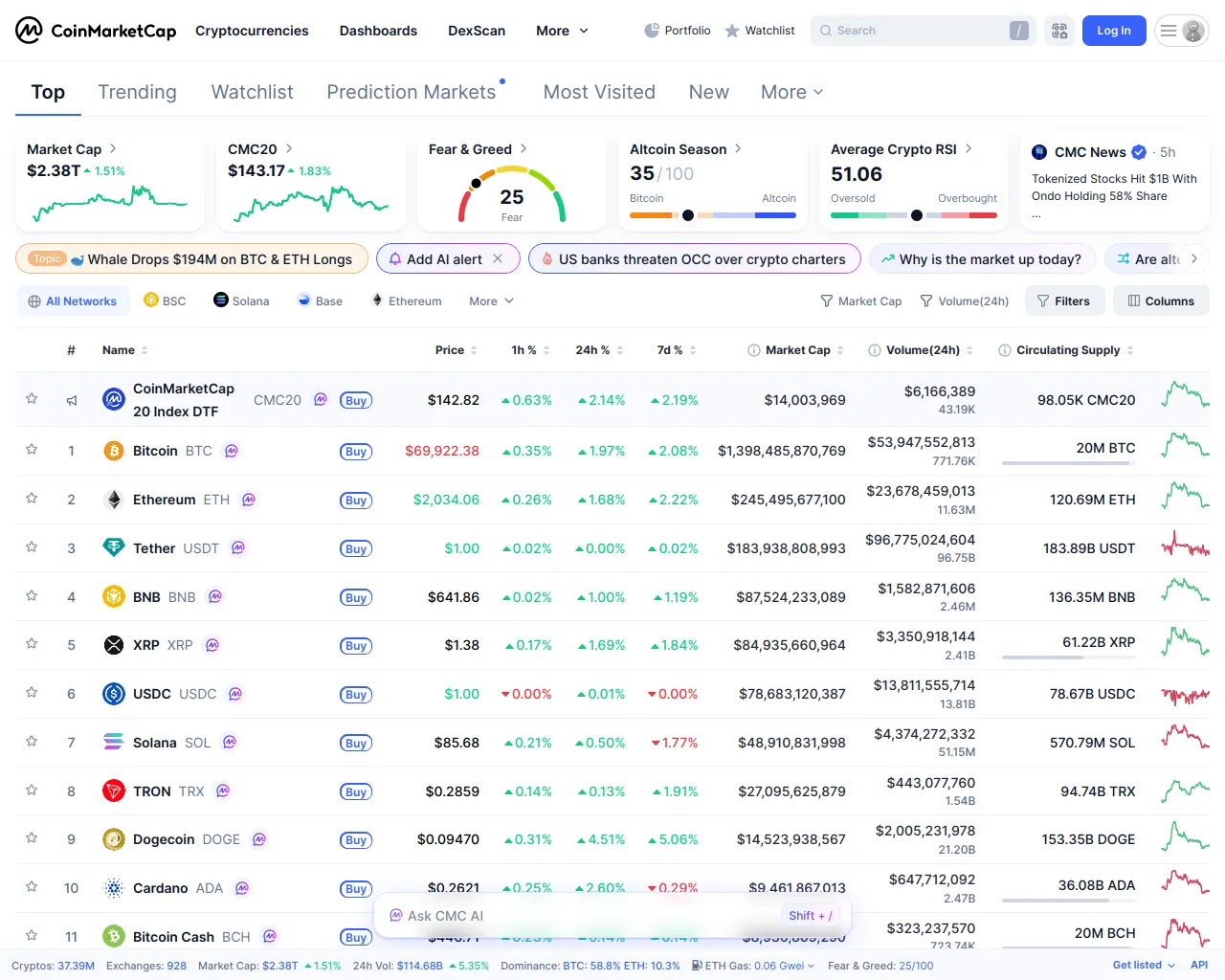Click info icon beside Circulating Supply

(1004, 350)
